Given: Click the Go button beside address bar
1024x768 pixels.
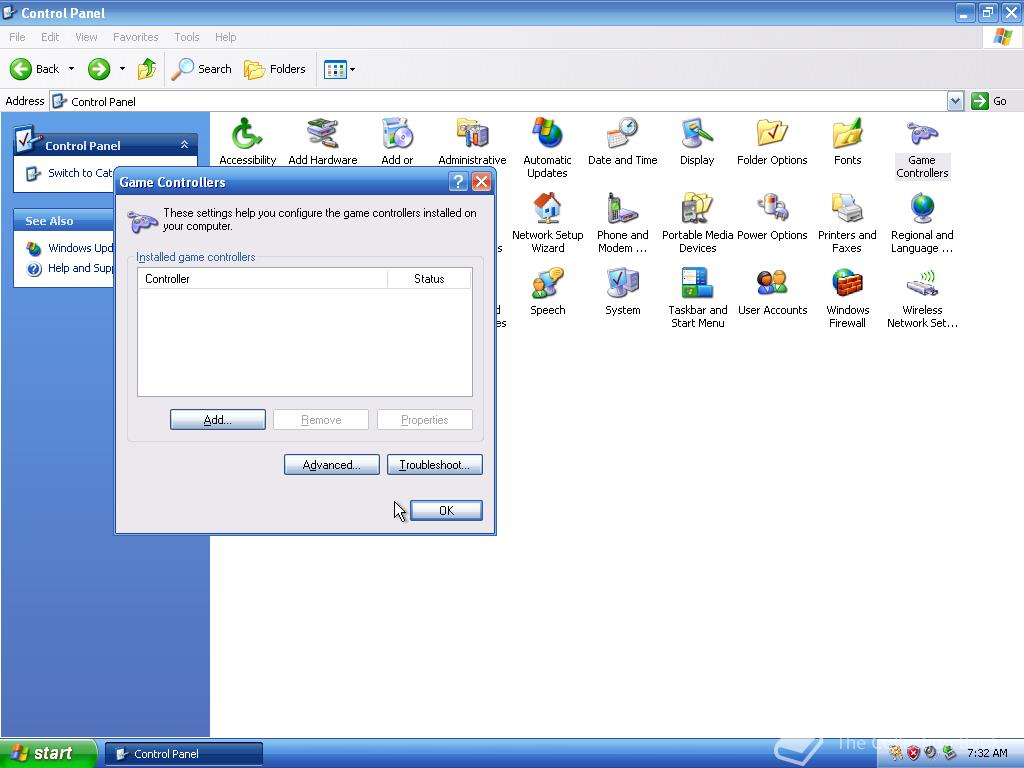Looking at the screenshot, I should (x=989, y=101).
